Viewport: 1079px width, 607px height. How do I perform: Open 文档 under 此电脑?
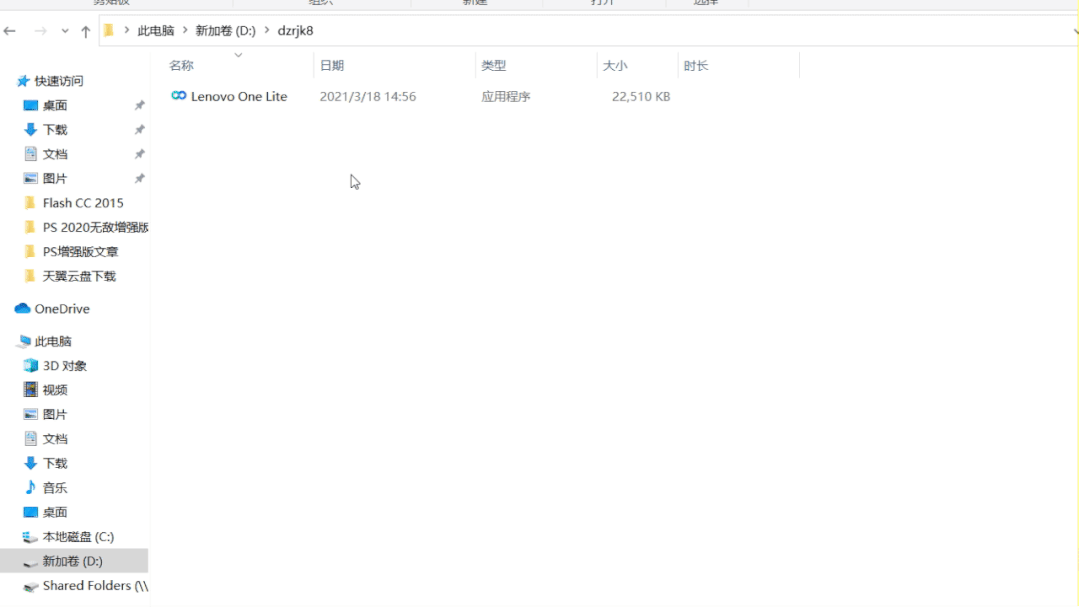54,439
